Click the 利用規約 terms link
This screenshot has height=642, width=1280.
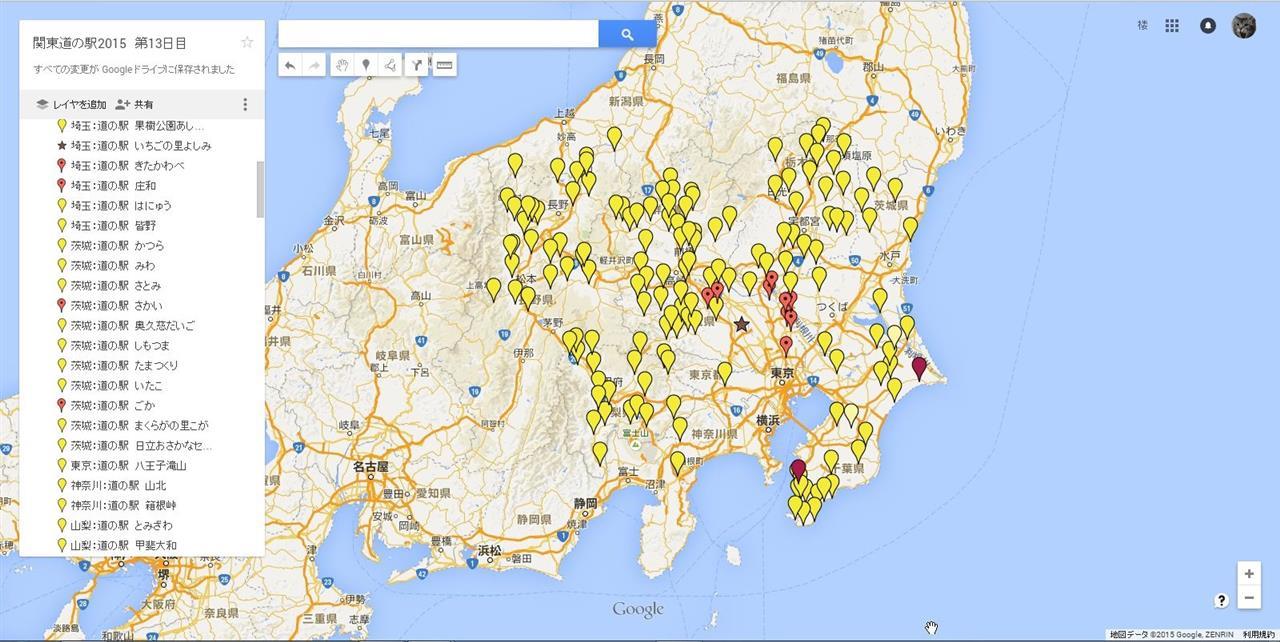(x=1259, y=635)
